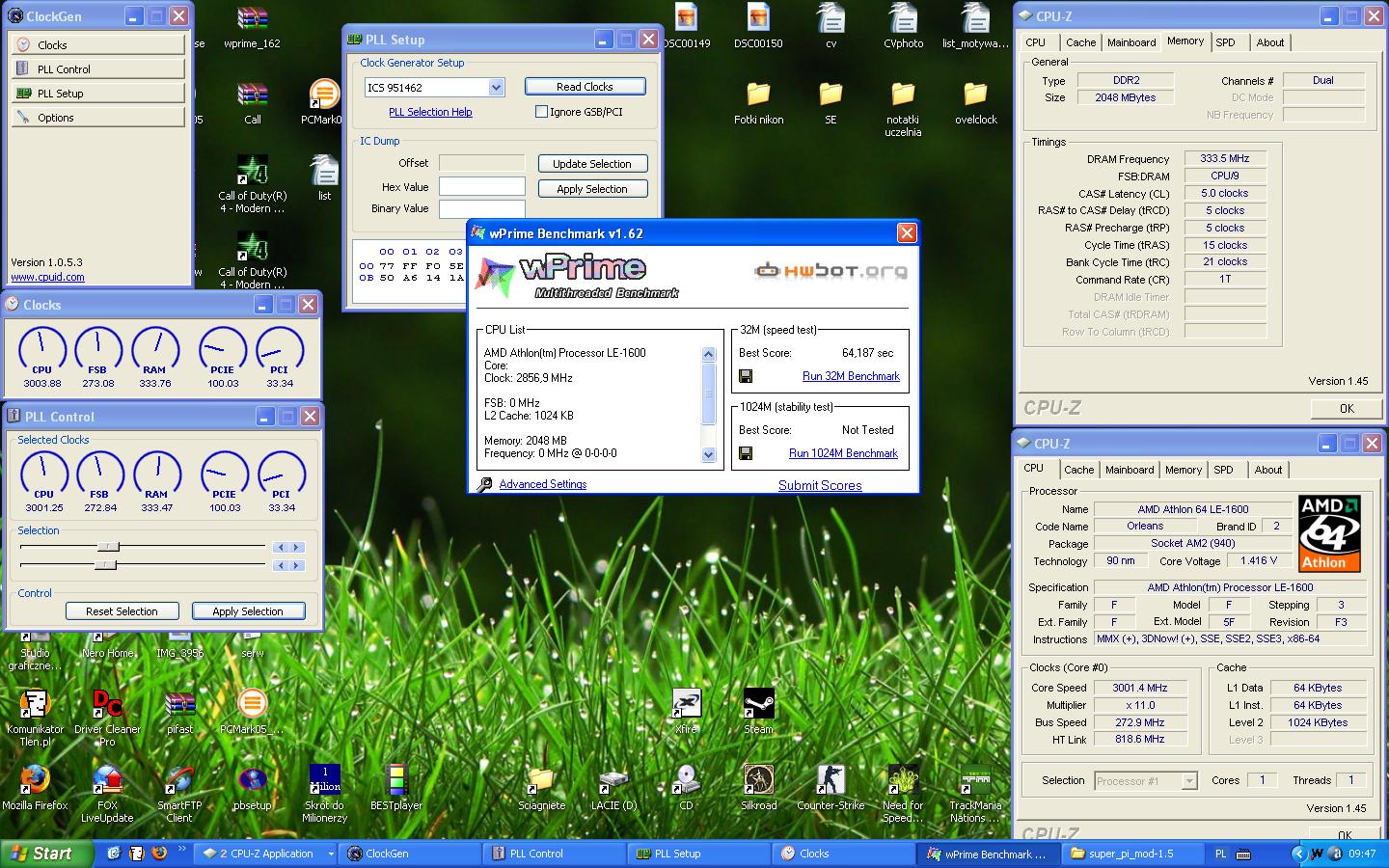Open PLL Selection Help link
Image resolution: width=1389 pixels, height=868 pixels.
(430, 112)
